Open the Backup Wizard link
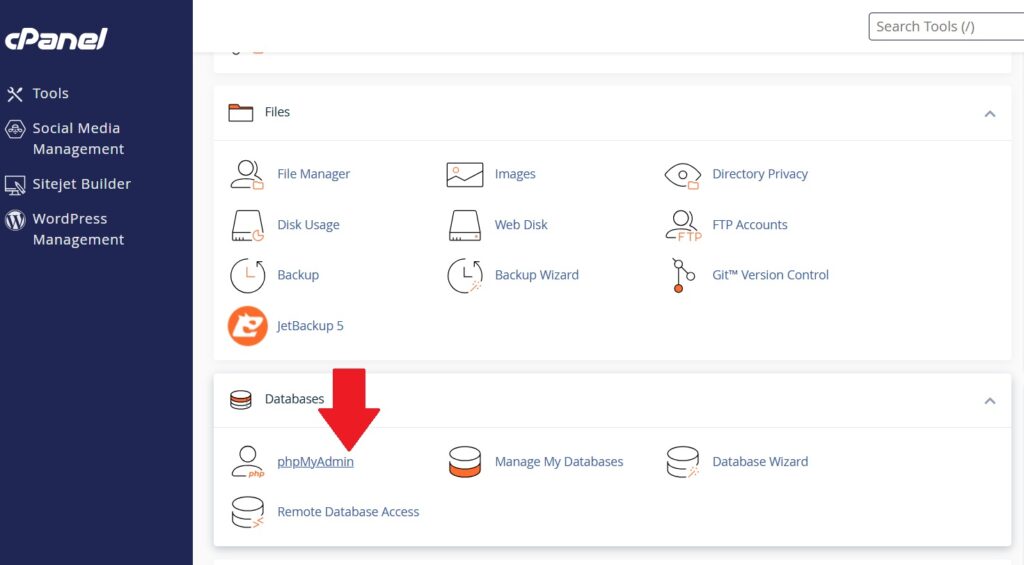Viewport: 1024px width, 565px height. point(536,275)
